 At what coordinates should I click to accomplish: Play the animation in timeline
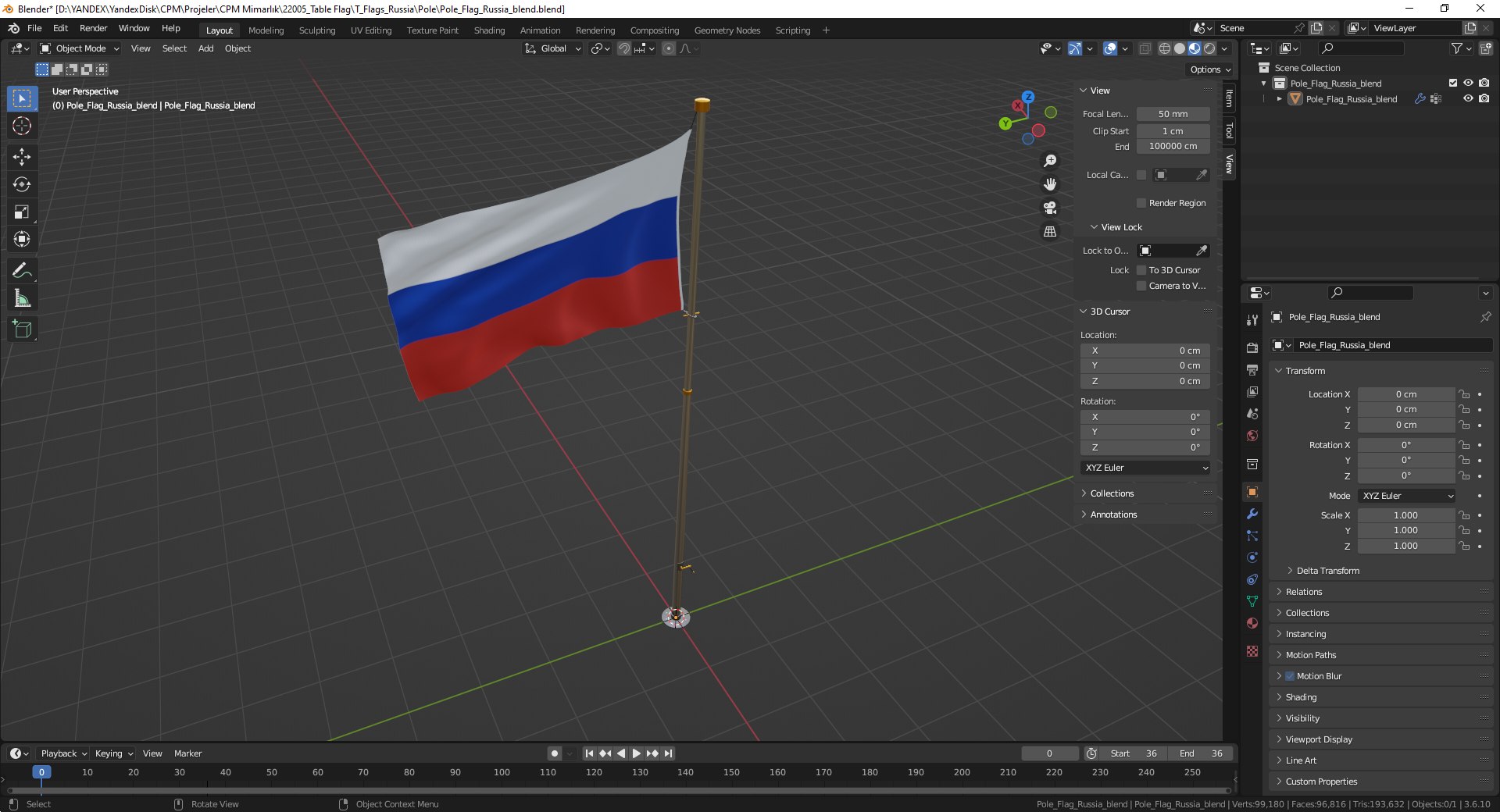[x=636, y=753]
